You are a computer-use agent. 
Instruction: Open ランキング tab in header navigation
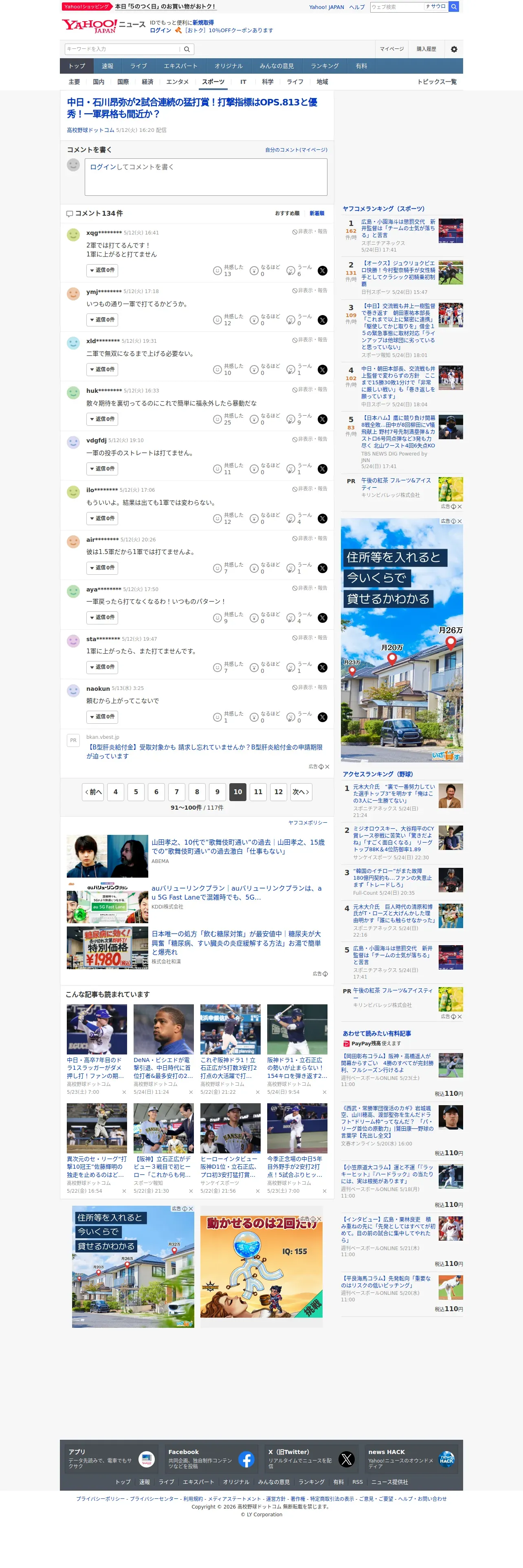(325, 66)
